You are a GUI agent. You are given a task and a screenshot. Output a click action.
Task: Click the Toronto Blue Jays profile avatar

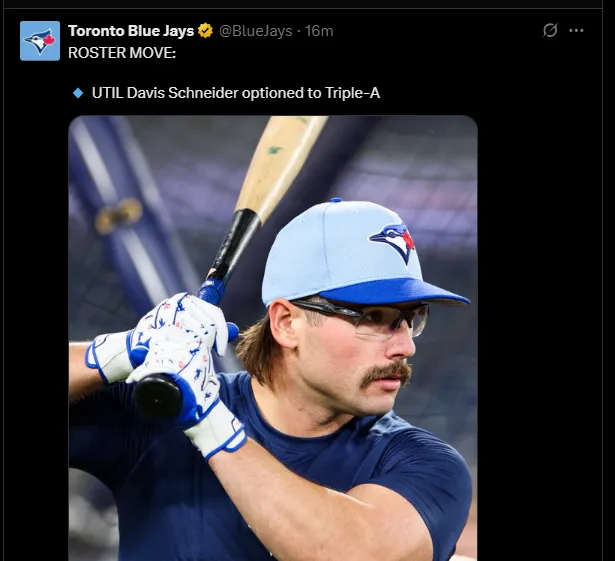(x=40, y=41)
